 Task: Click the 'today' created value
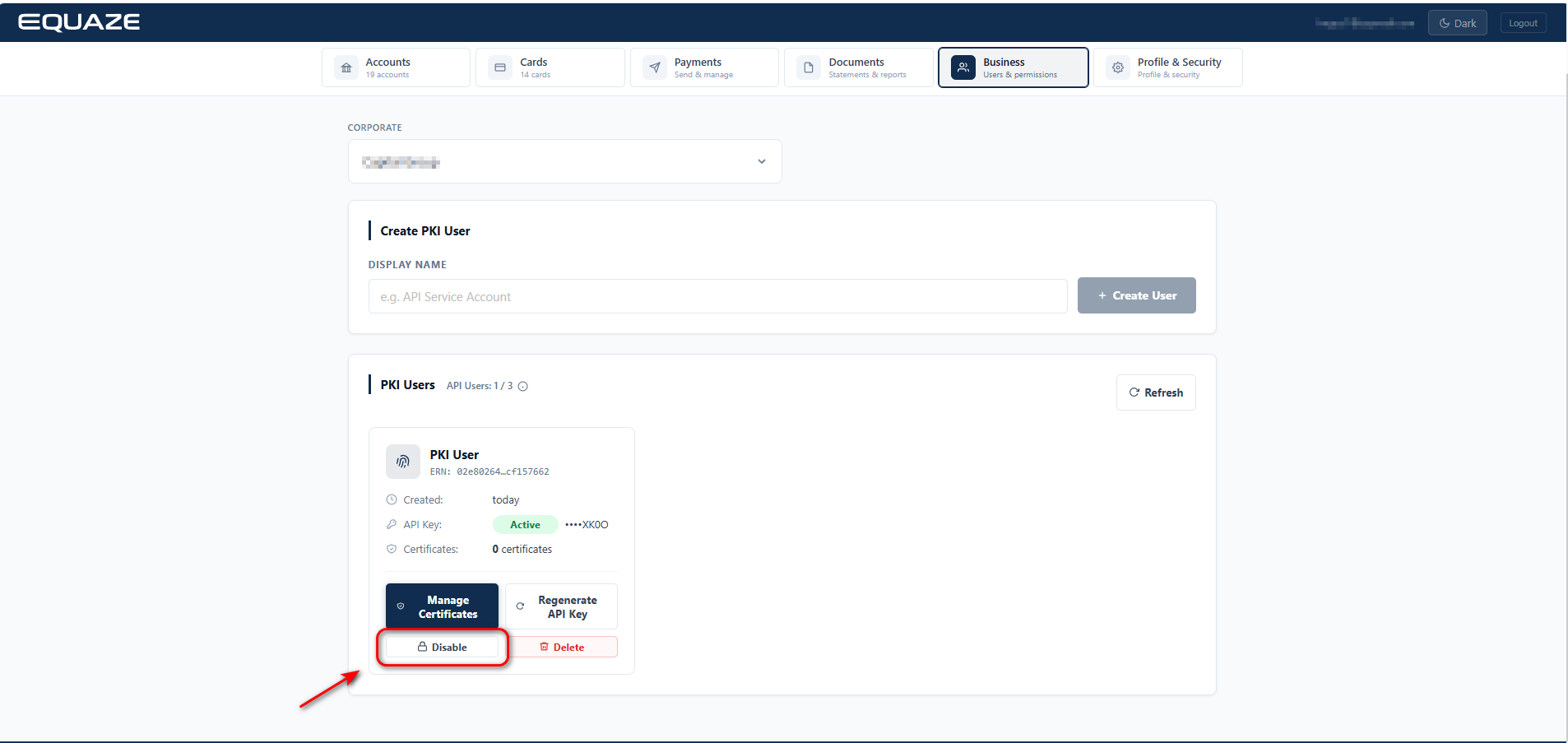[x=506, y=499]
